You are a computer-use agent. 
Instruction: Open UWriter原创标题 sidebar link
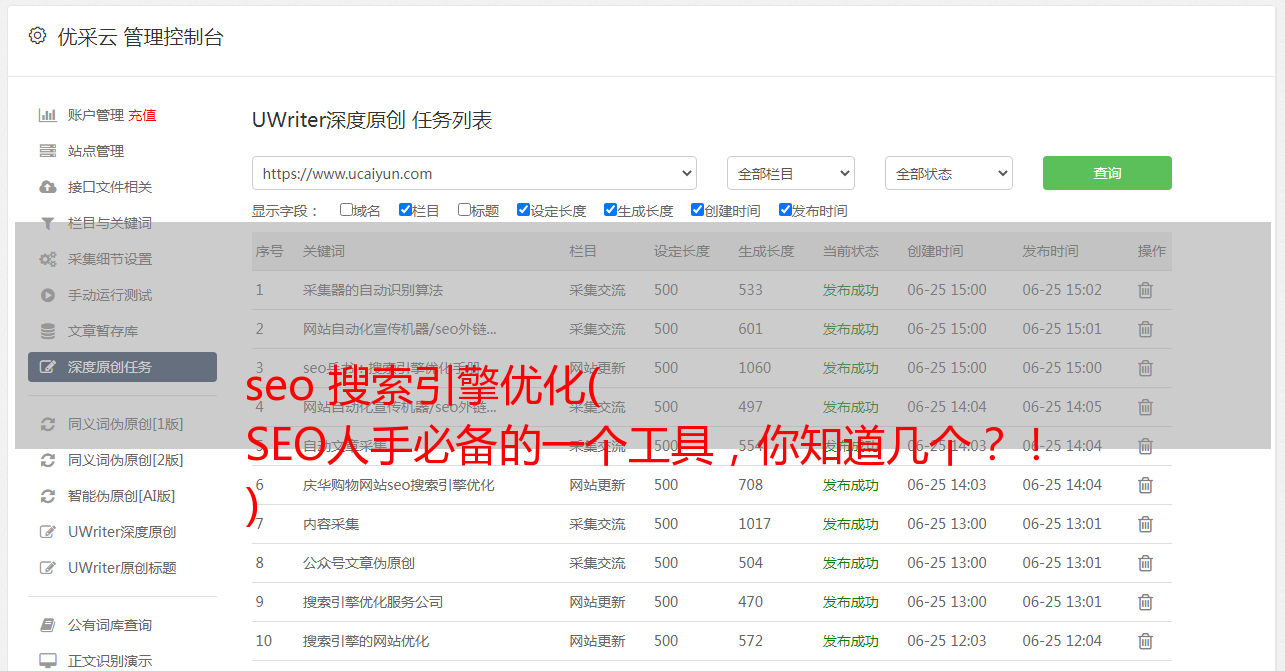(x=122, y=568)
